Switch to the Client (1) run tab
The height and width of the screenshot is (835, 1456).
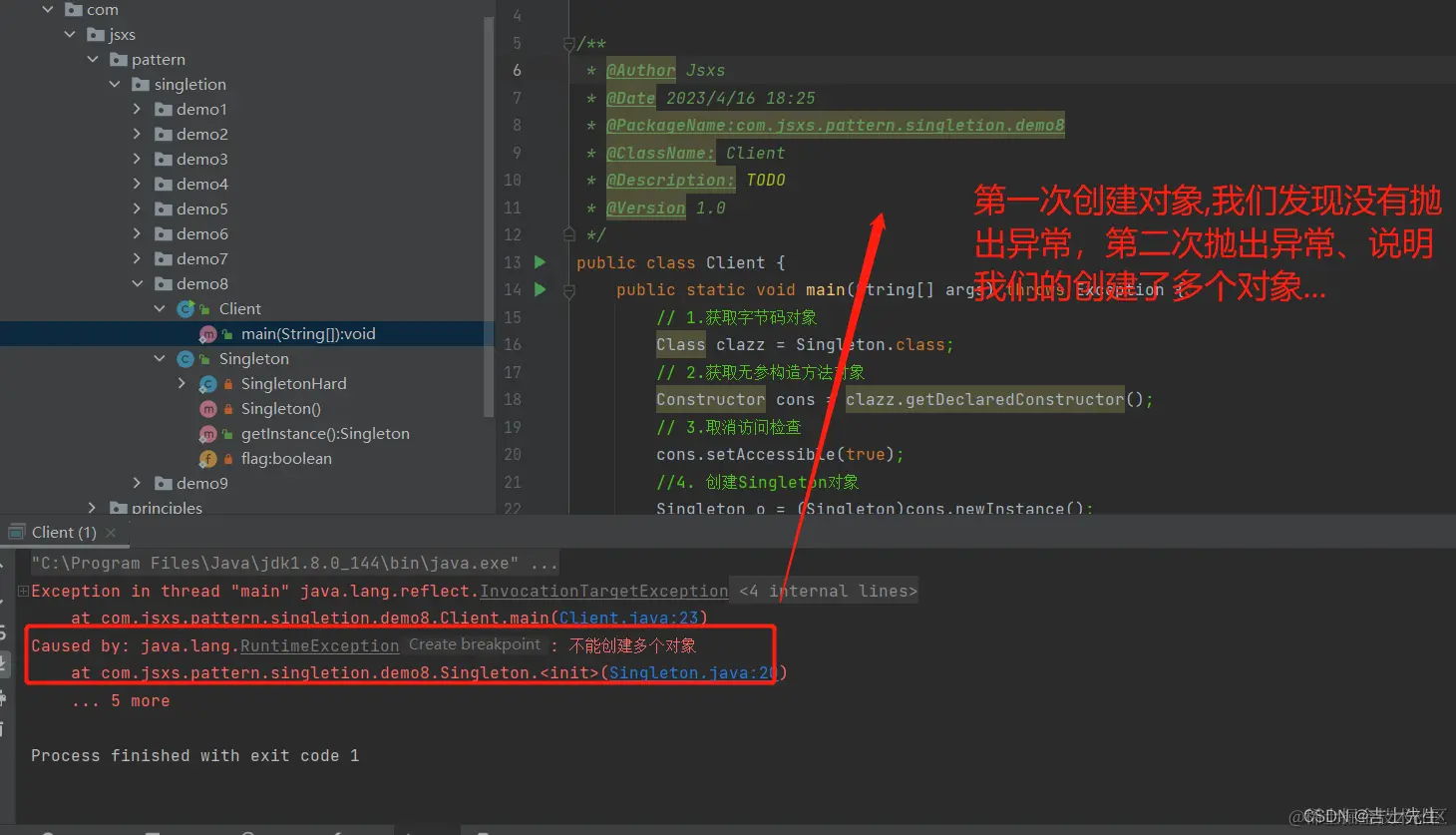[x=64, y=532]
